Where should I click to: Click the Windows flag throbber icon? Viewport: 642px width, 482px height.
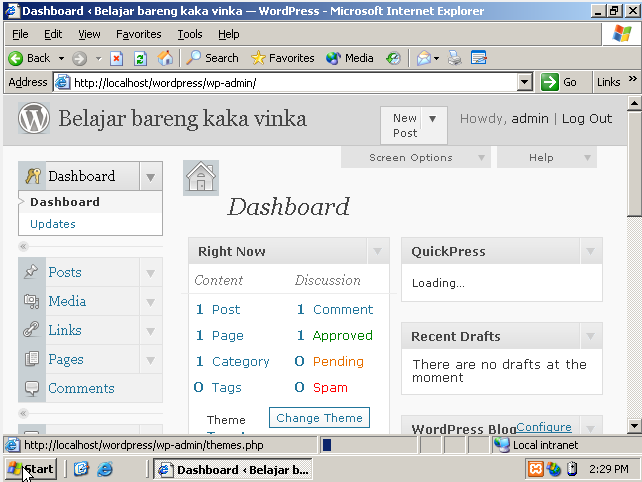(x=622, y=34)
